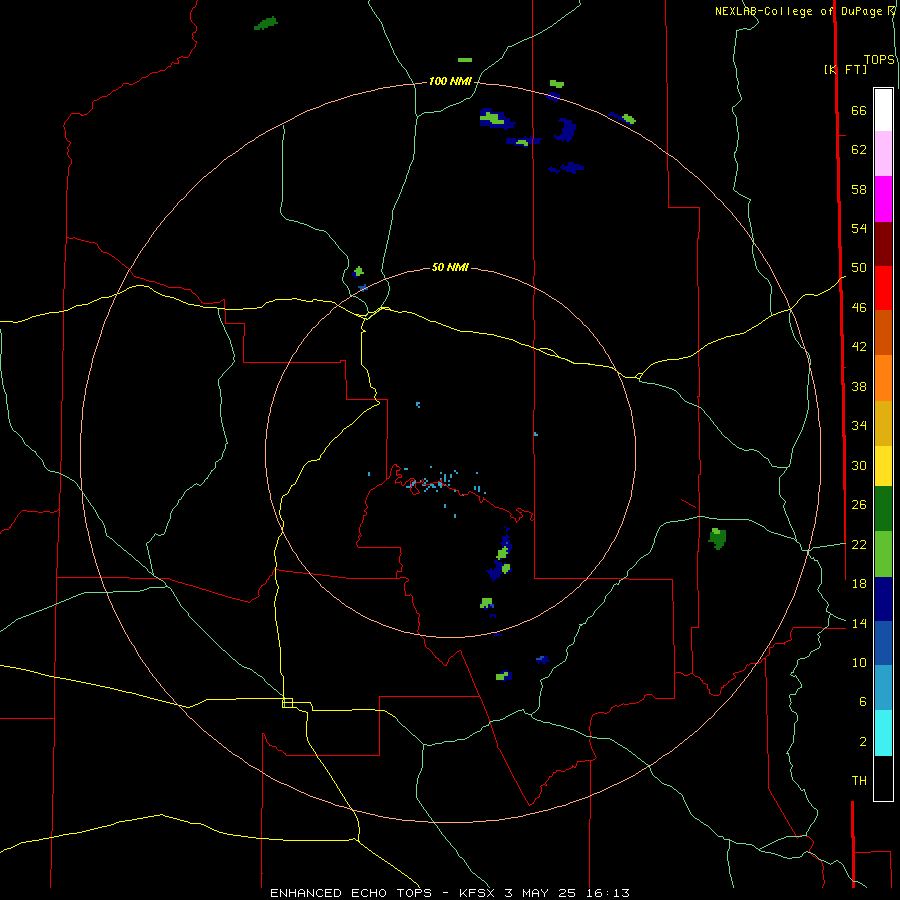
Task: Click the dark green echo east of the 50 NMI ring
Action: click(717, 538)
